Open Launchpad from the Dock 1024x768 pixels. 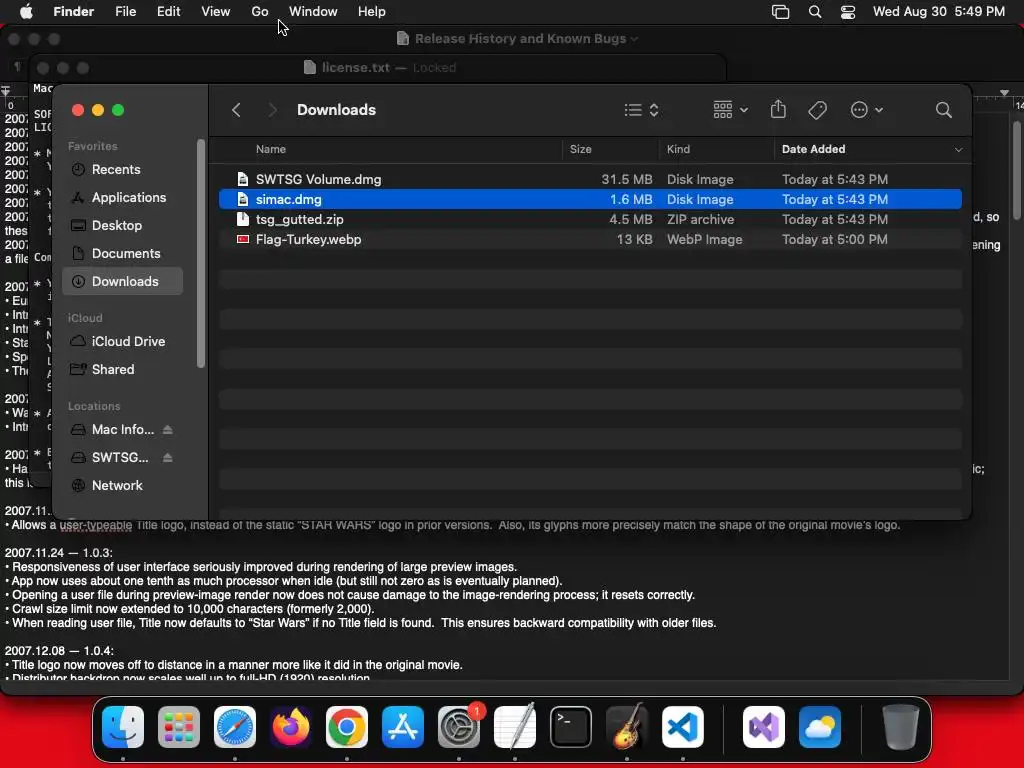pyautogui.click(x=179, y=727)
